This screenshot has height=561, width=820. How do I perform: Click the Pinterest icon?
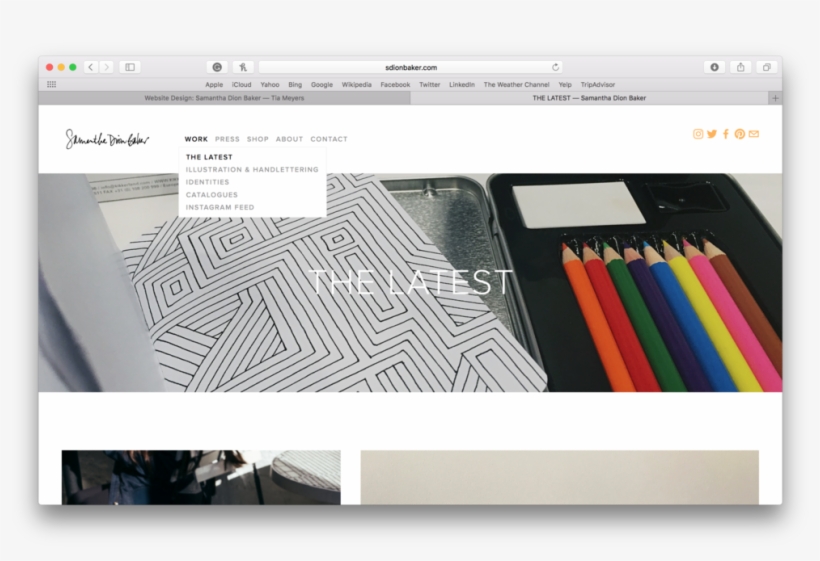tap(740, 134)
